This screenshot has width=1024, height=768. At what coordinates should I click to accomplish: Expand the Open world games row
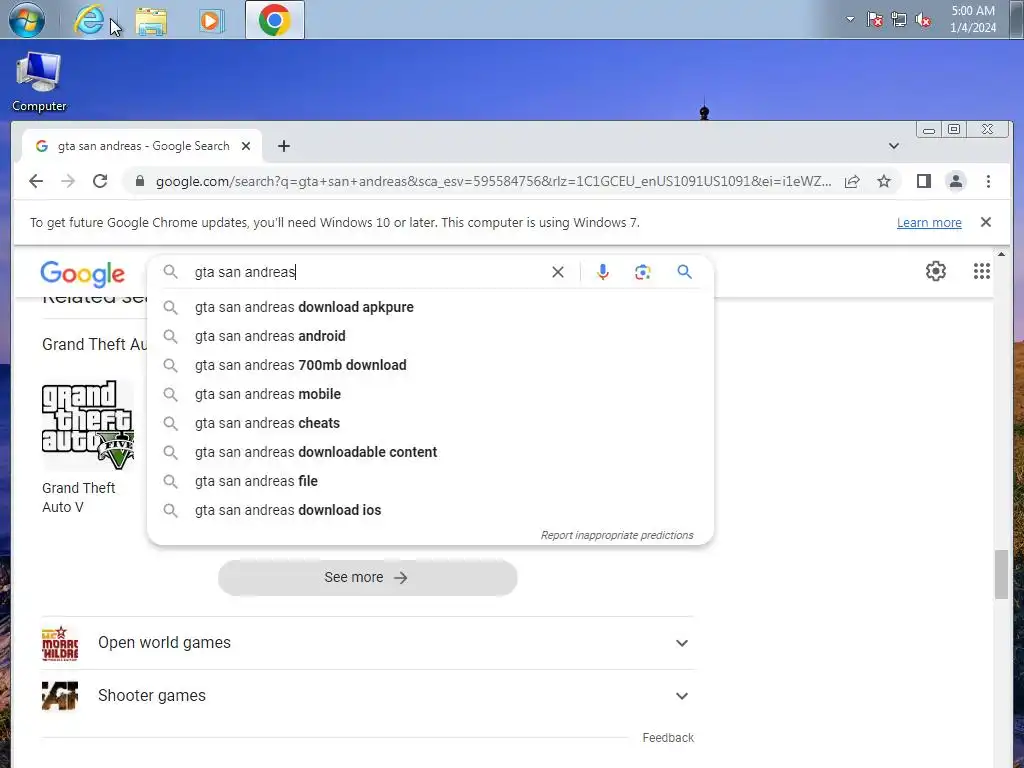367,643
